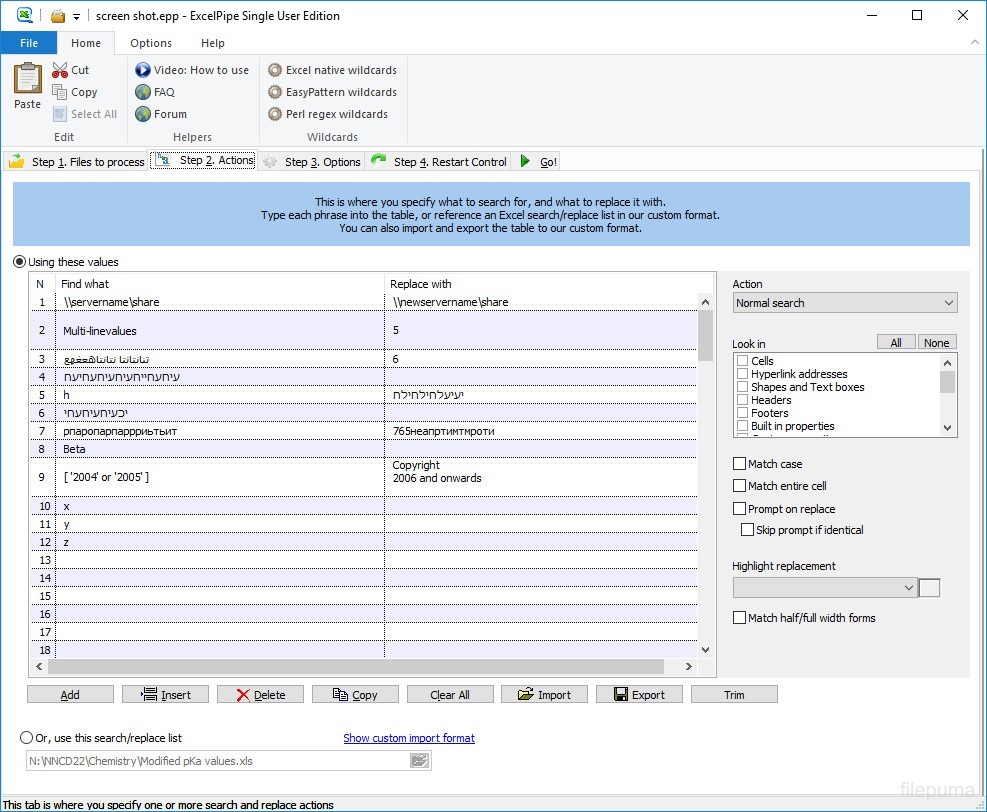
Task: Go to the Step 3. Options tab
Action: pyautogui.click(x=312, y=161)
